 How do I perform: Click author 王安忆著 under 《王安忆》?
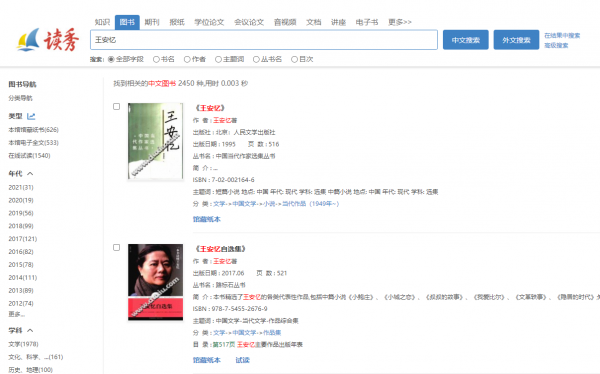point(225,120)
